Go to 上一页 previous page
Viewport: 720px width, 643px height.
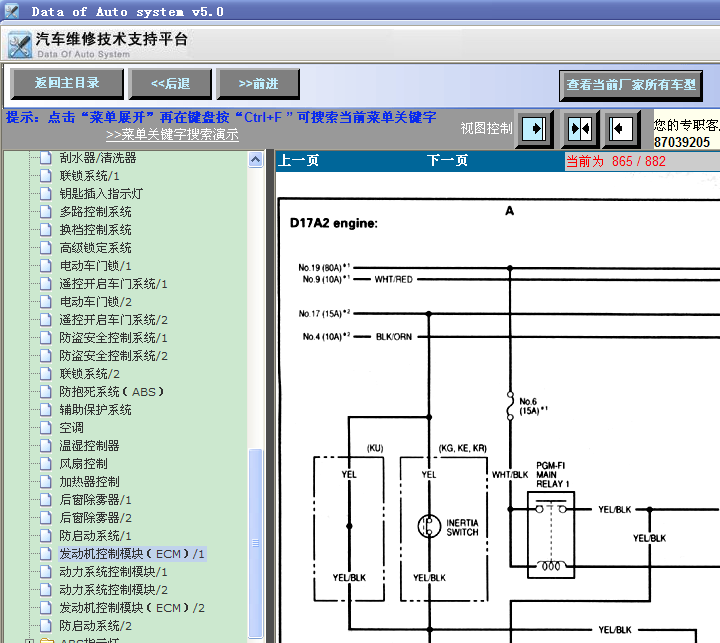pyautogui.click(x=298, y=161)
